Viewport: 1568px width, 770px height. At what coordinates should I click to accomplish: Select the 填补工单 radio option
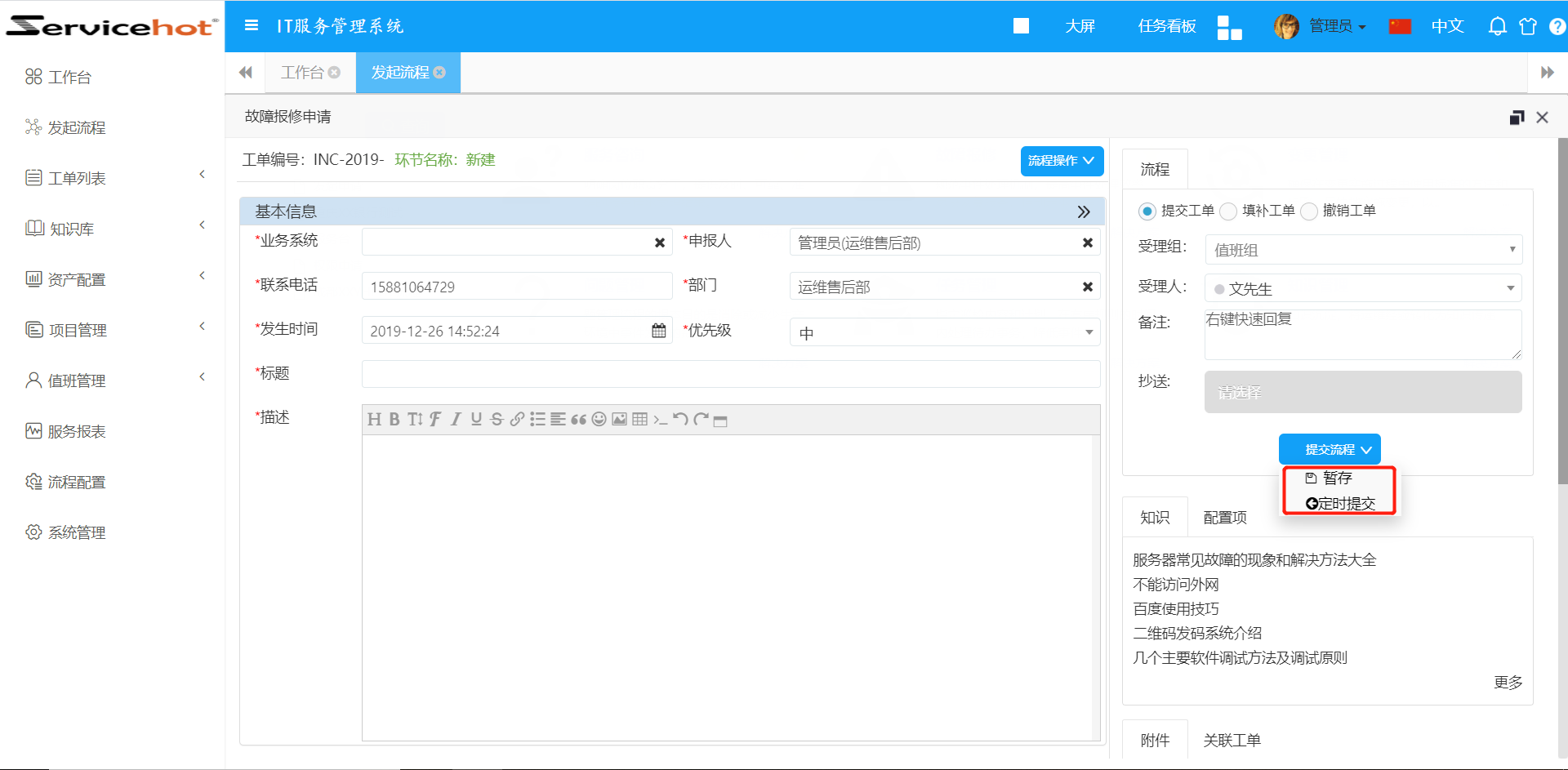(1228, 211)
